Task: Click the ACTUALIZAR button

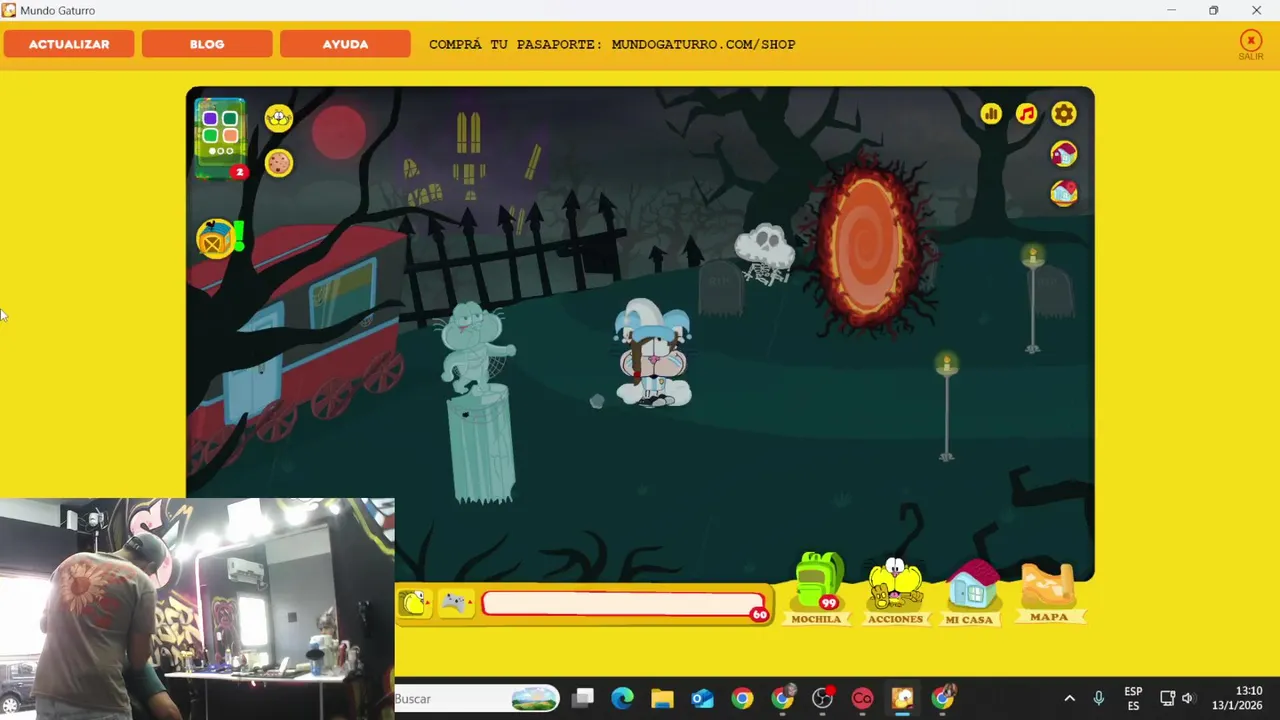Action: click(69, 44)
